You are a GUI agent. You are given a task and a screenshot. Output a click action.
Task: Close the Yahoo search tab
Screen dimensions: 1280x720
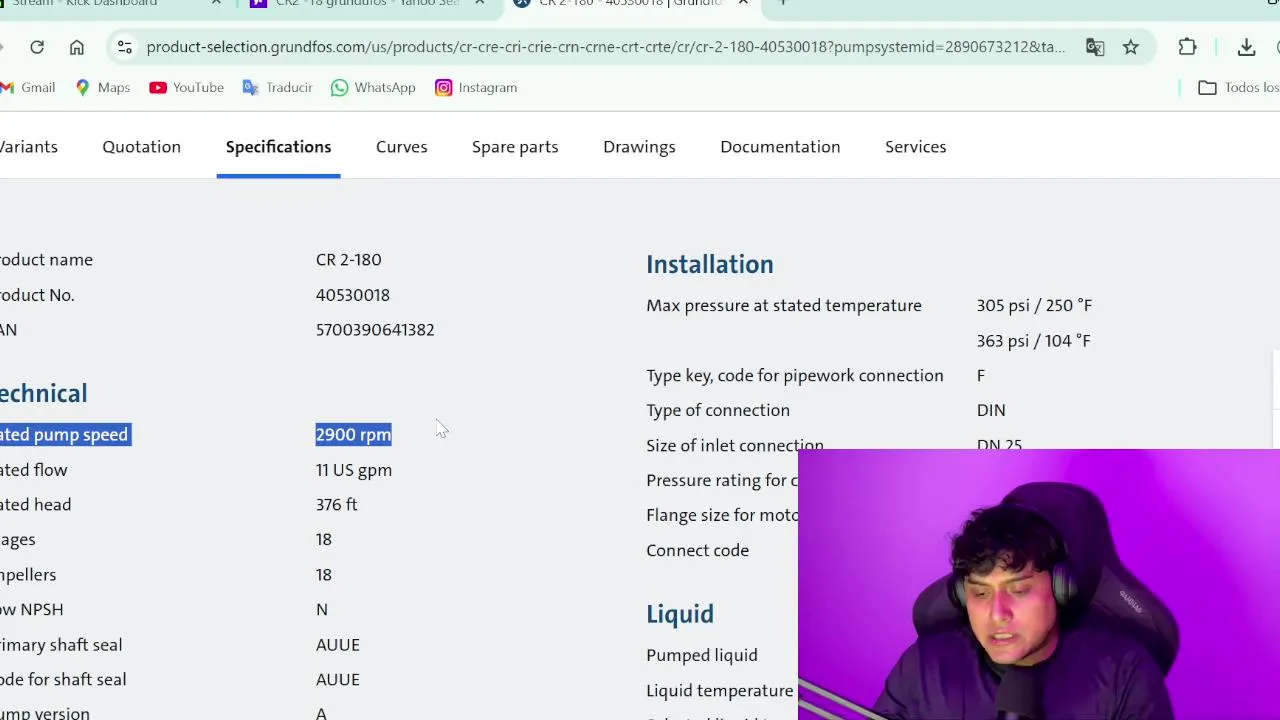click(x=480, y=3)
